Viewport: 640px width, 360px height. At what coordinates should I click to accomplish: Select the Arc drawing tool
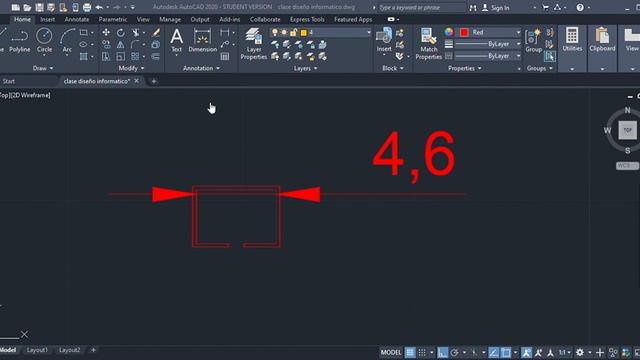coord(67,40)
